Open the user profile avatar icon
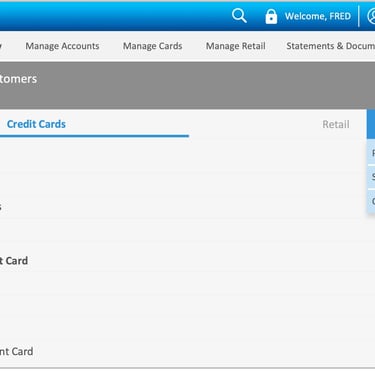The height and width of the screenshot is (375, 375). pos(371,16)
